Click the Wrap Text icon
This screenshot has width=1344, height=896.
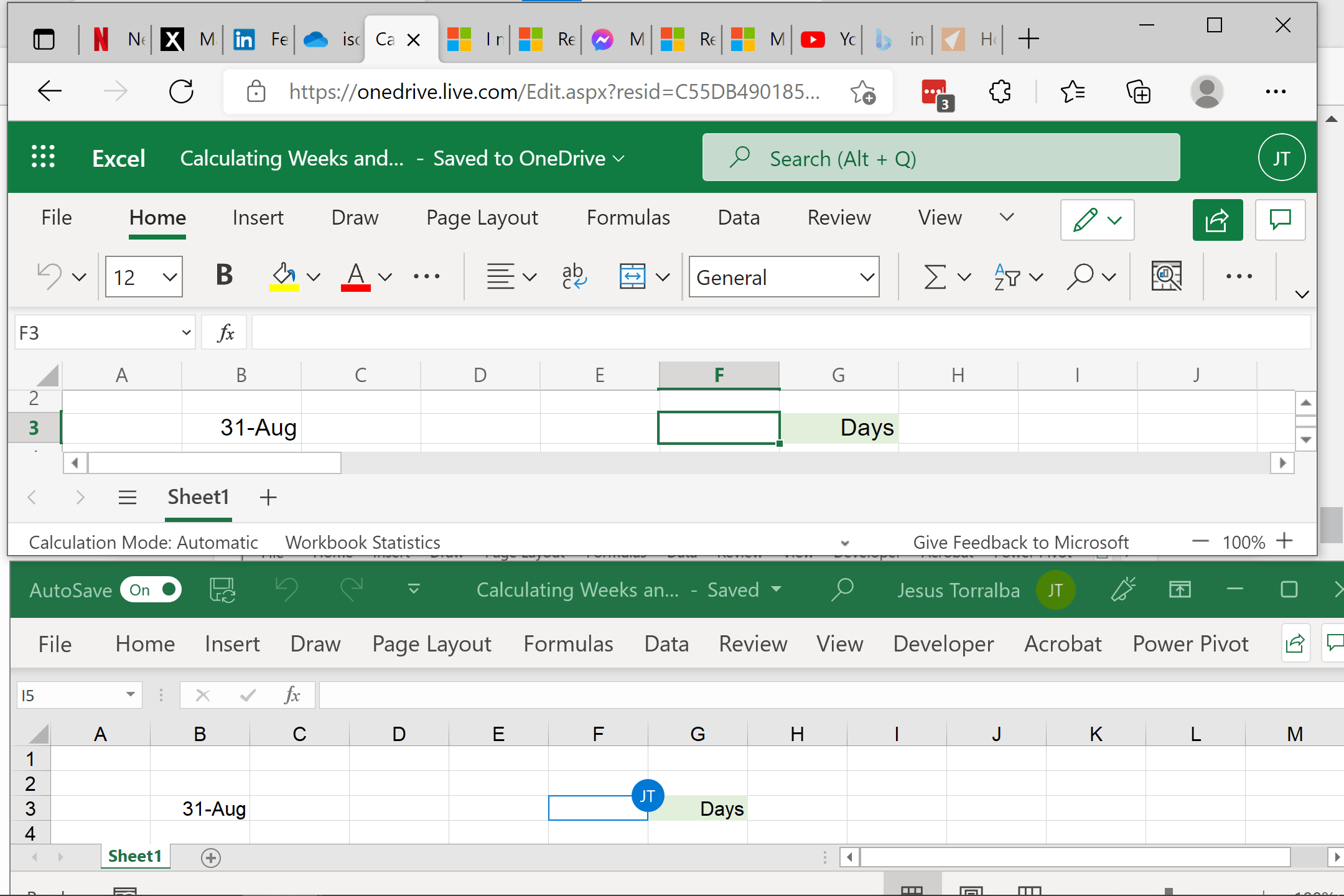pos(573,277)
